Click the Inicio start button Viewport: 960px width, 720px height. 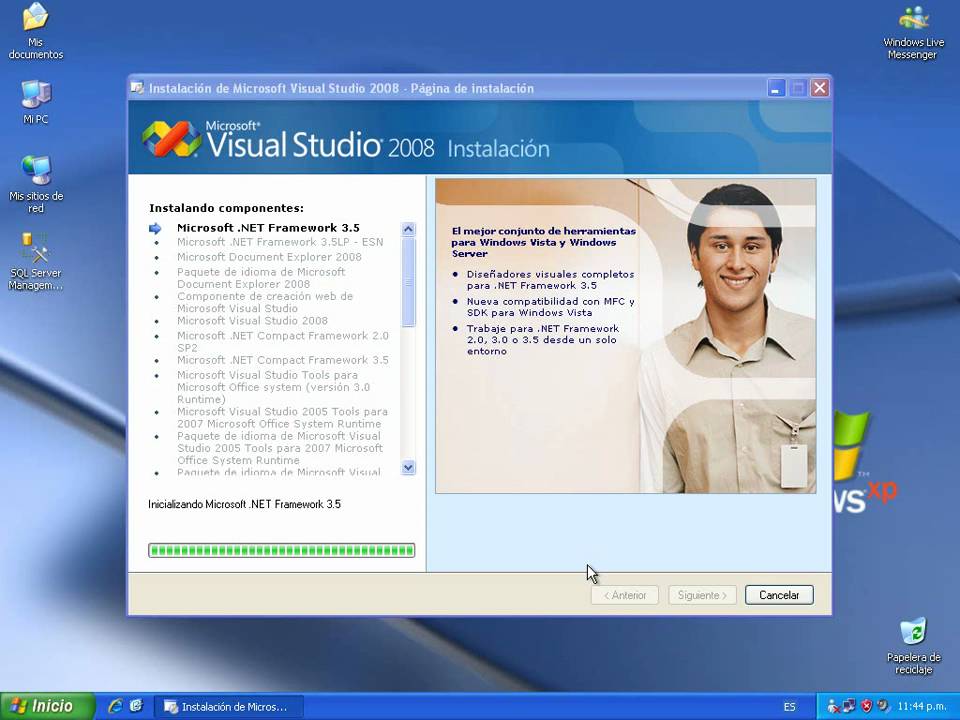[x=47, y=707]
